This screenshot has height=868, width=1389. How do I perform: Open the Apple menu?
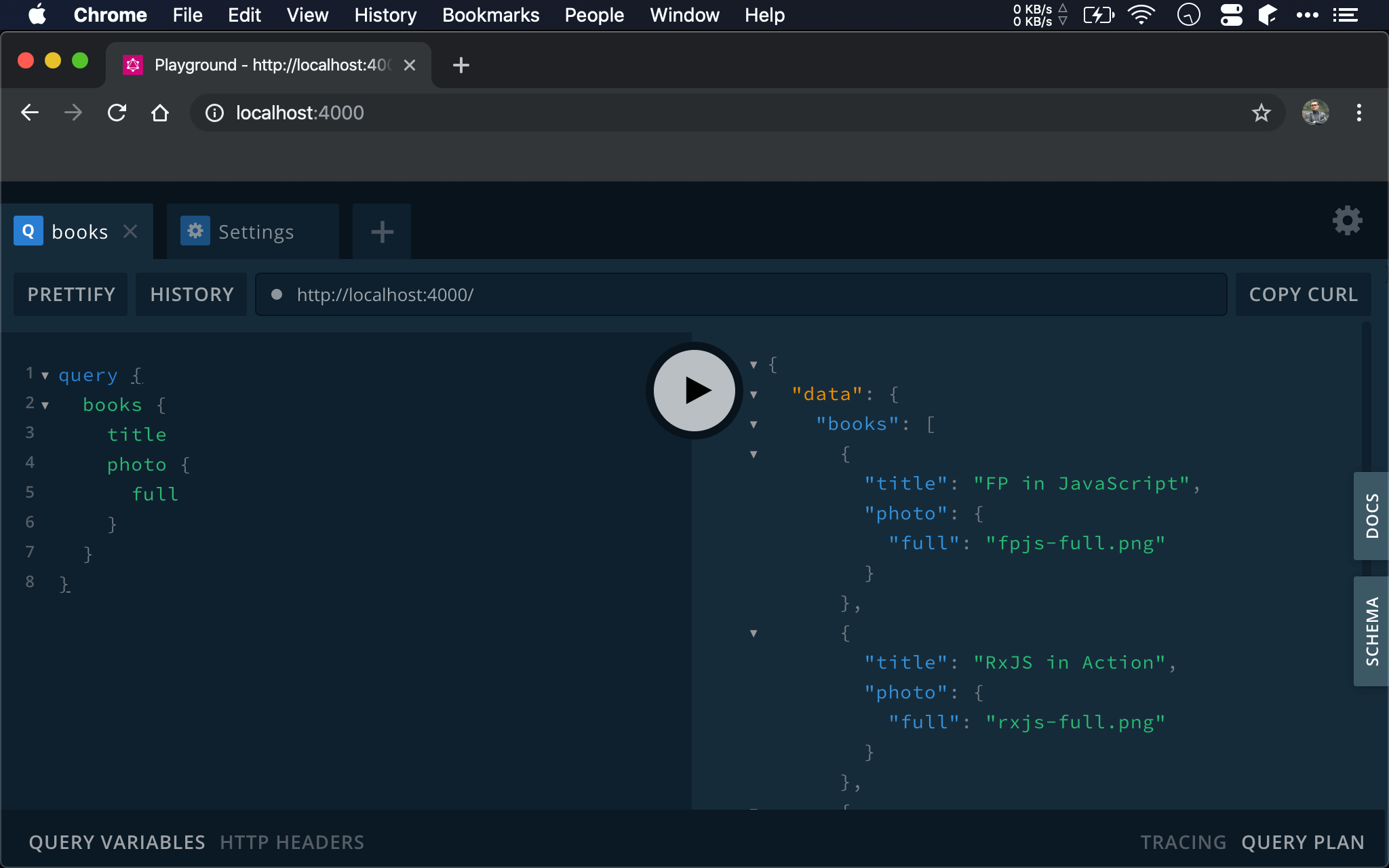(x=38, y=14)
